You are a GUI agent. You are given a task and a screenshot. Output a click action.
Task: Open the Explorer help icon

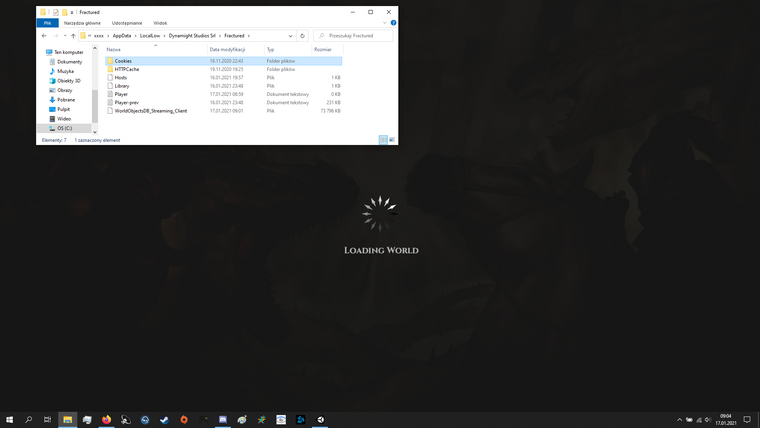393,22
